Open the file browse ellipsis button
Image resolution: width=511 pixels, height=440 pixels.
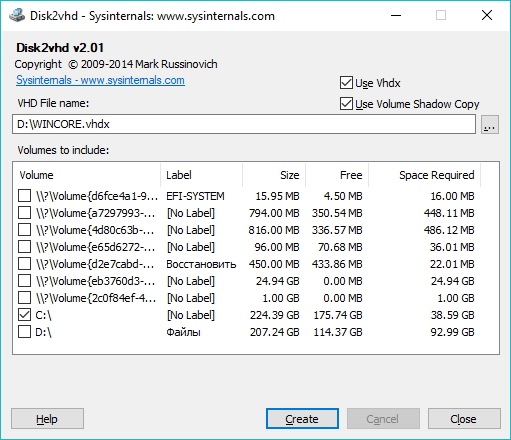[x=490, y=124]
